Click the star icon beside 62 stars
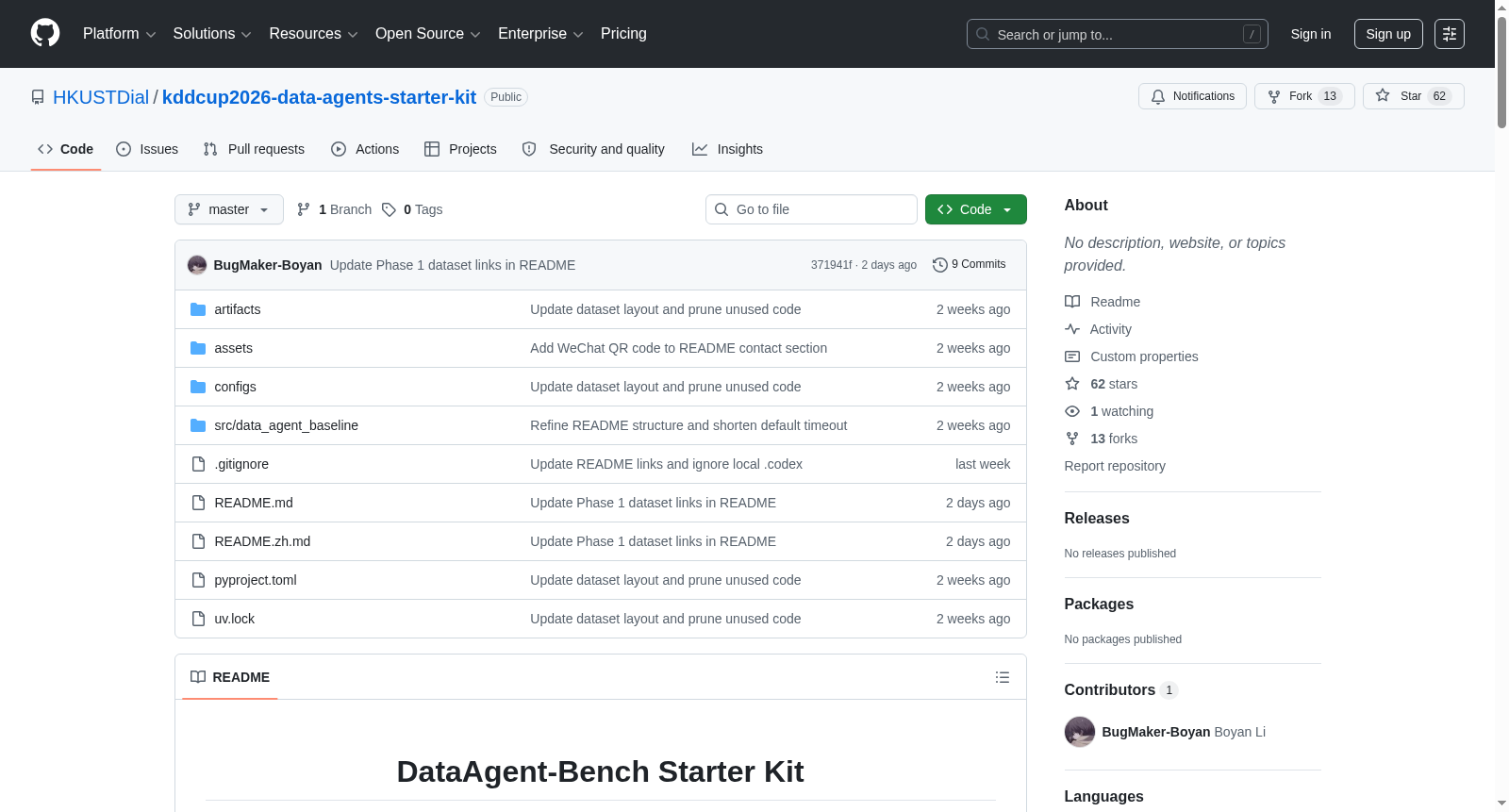Image resolution: width=1509 pixels, height=812 pixels. point(1072,384)
